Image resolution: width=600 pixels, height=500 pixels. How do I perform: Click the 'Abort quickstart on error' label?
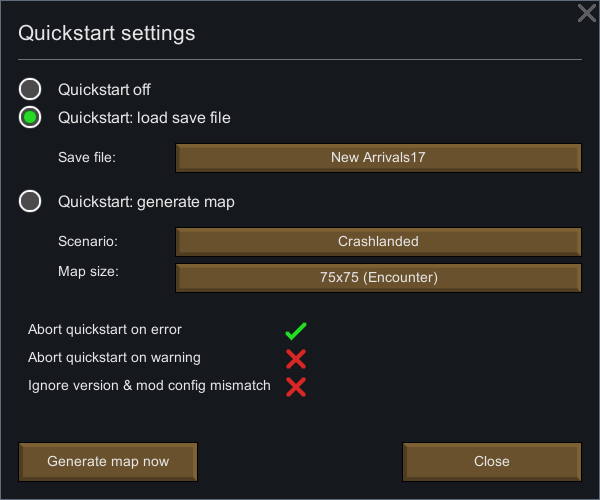105,329
